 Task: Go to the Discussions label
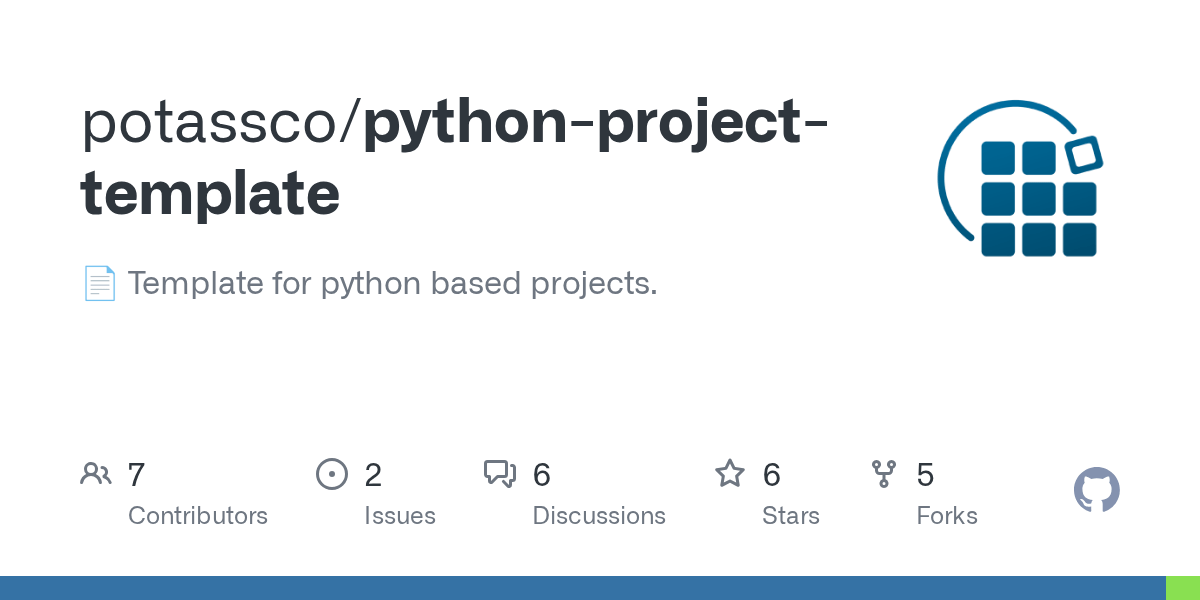(x=599, y=516)
